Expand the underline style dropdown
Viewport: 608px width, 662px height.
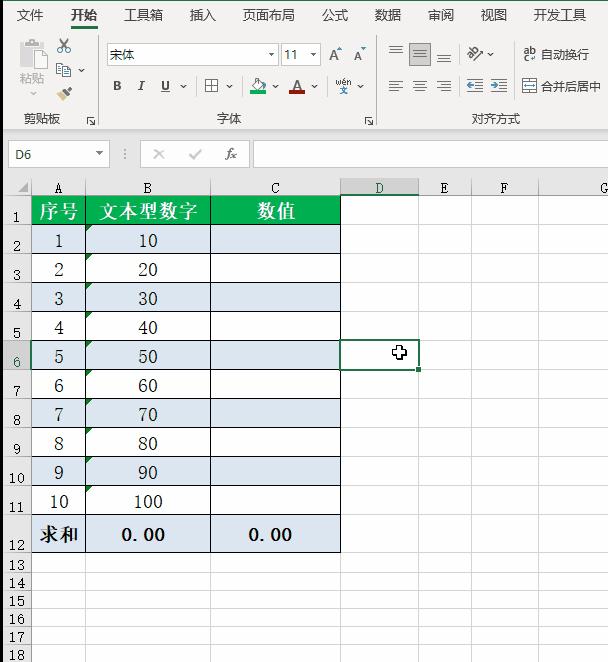(x=184, y=86)
